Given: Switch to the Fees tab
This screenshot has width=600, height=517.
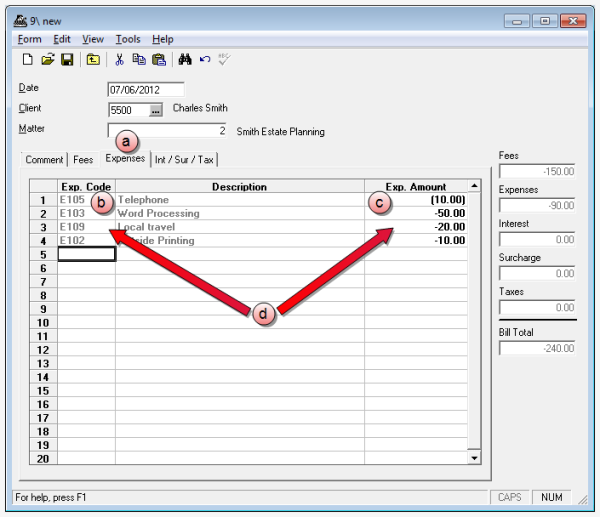Looking at the screenshot, I should (x=83, y=160).
